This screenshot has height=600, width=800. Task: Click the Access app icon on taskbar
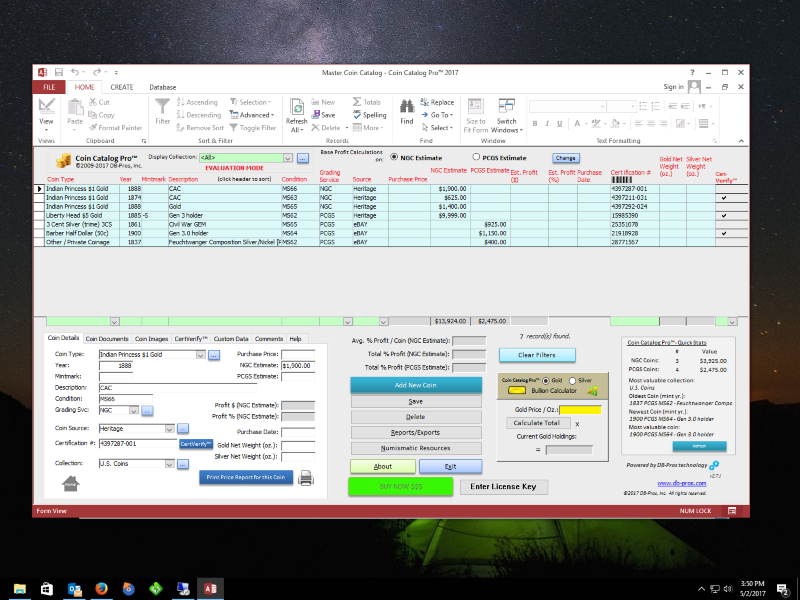(210, 589)
